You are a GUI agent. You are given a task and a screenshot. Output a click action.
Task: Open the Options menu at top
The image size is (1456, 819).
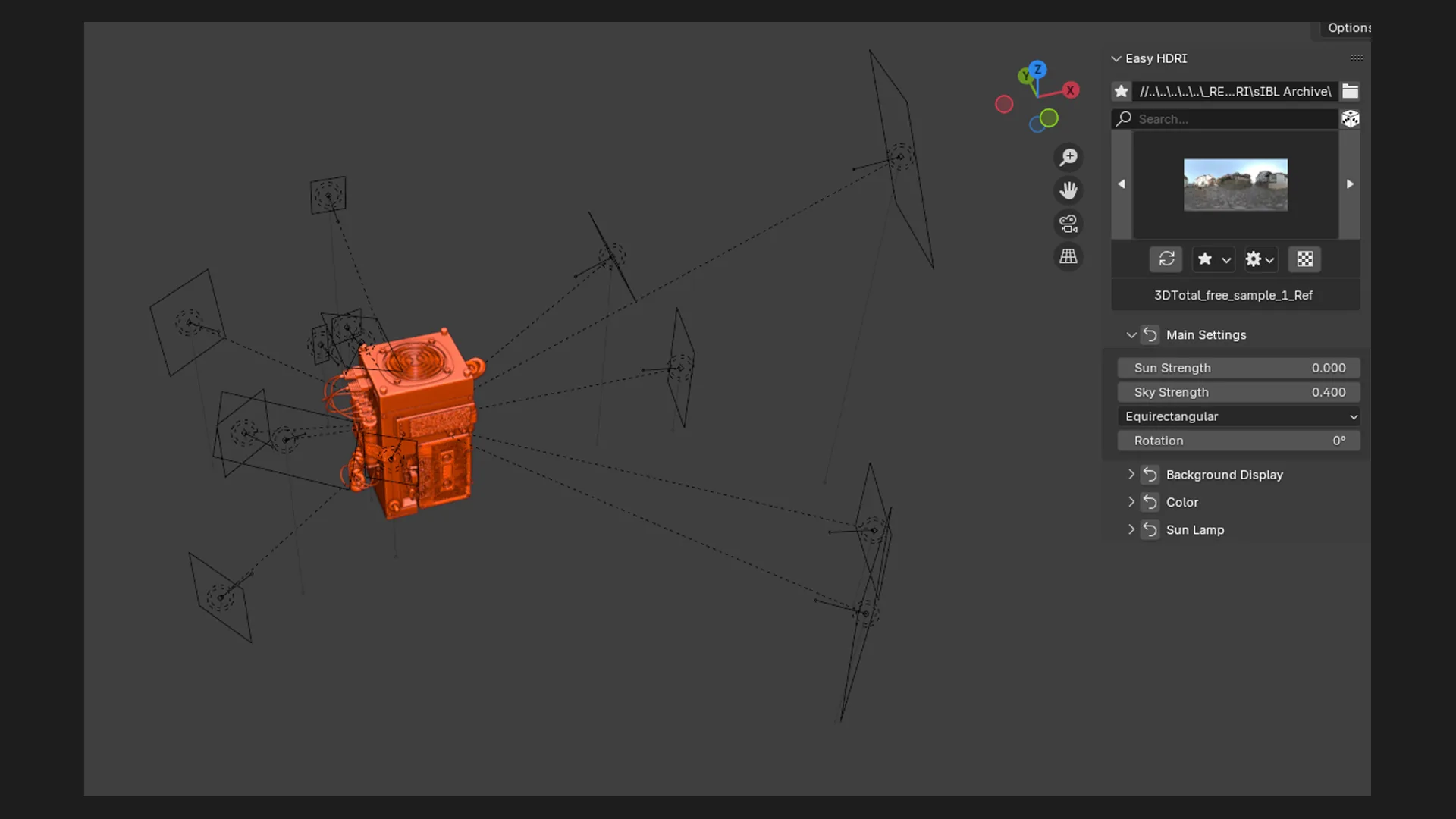[x=1348, y=28]
